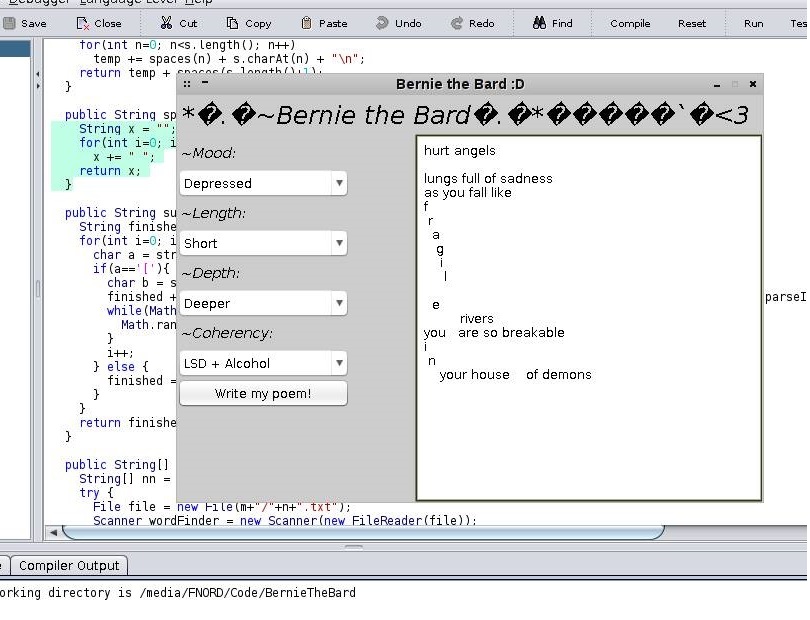Expand the Coherency dropdown showing LSD + Alcohol
Image resolution: width=810 pixels, height=620 pixels.
pyautogui.click(x=263, y=363)
